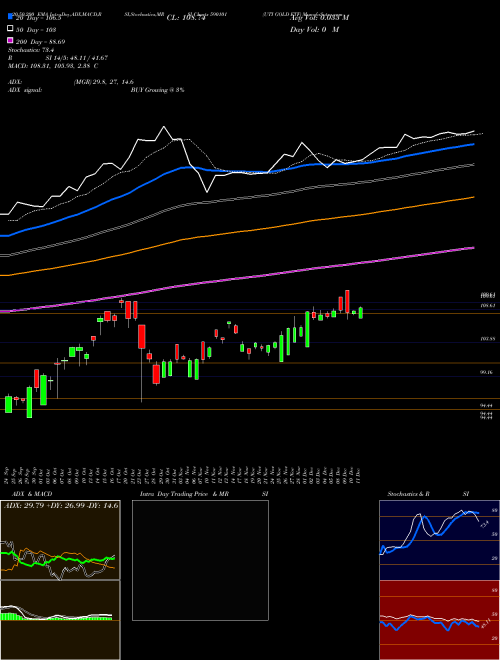Click the 'Intra Day Trading Price & MR' title
The height and width of the screenshot is (660, 500).
coord(184,494)
